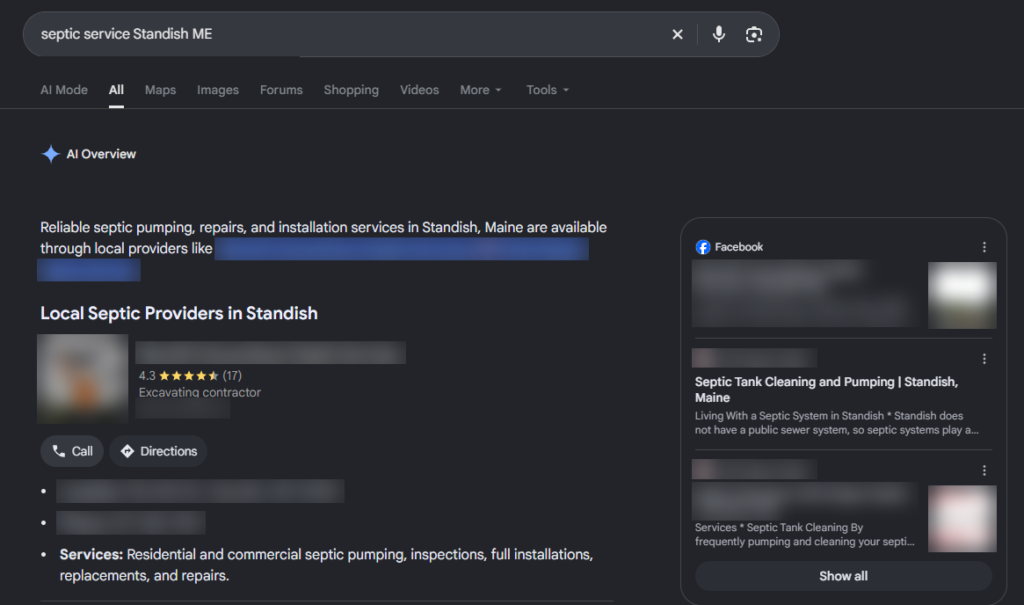Click the Facebook logo icon in sources panel
Screen dimensions: 1024x605
coord(703,247)
